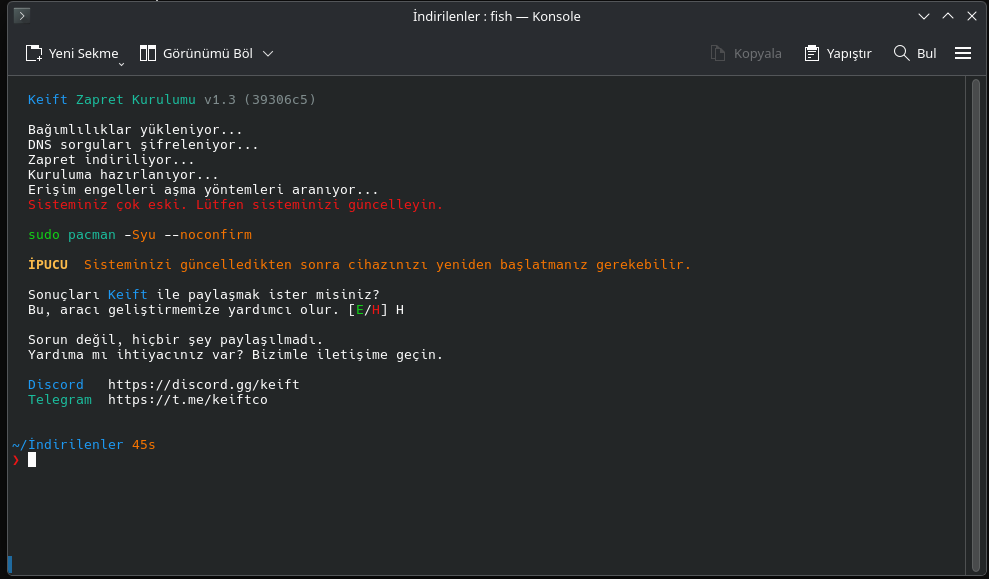Click the '45s' duration in the prompt

coord(144,445)
